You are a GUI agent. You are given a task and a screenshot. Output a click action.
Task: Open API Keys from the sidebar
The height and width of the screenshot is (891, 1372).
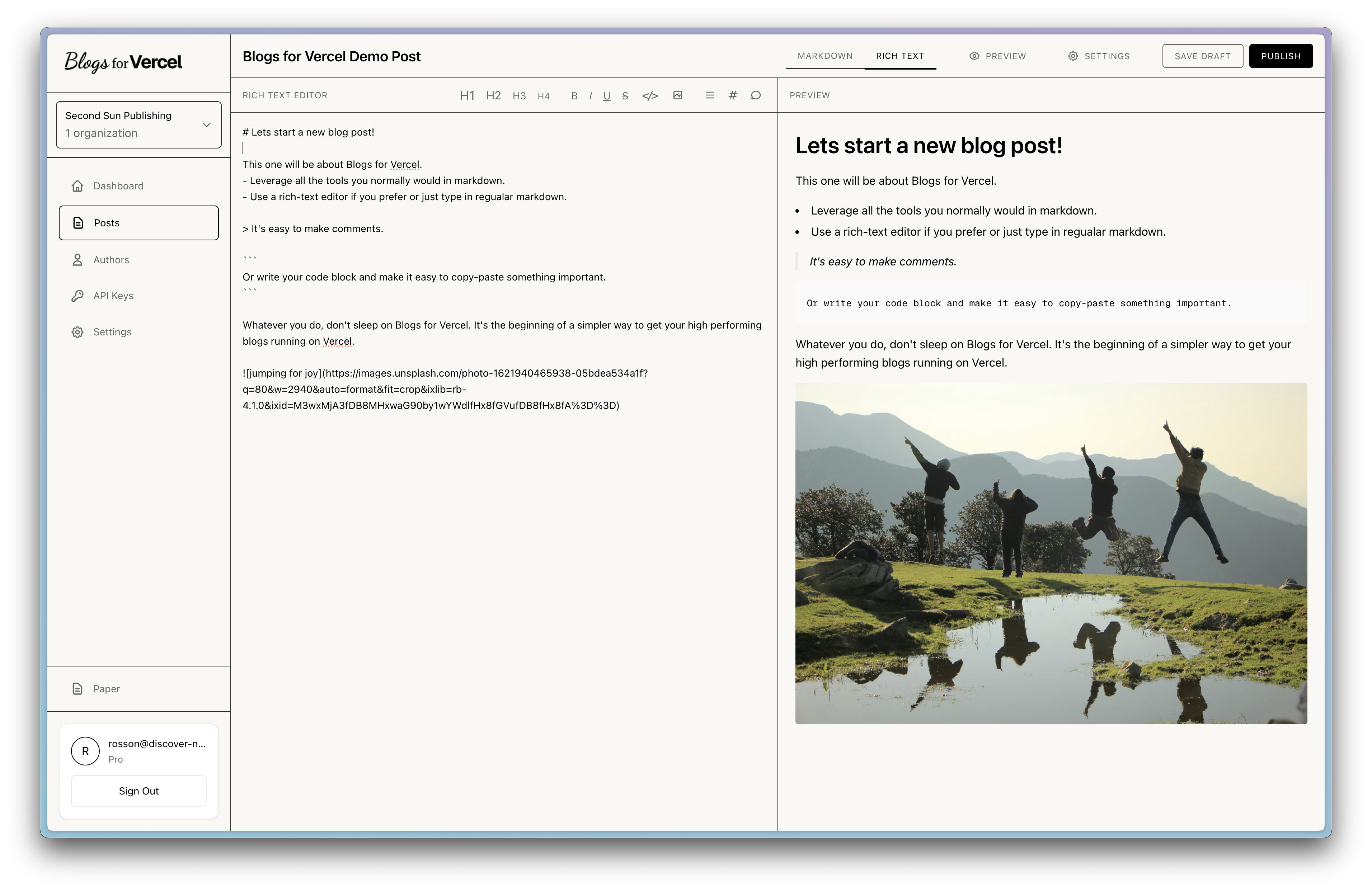114,295
